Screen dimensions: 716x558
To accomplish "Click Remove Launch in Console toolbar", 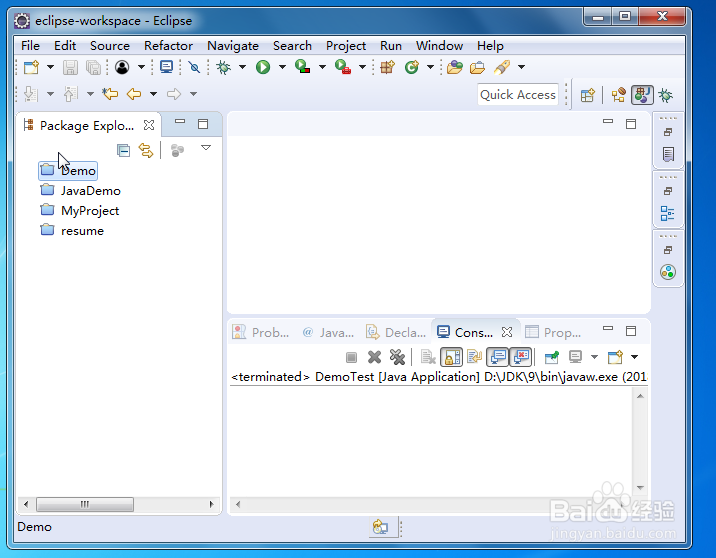I will pos(374,357).
